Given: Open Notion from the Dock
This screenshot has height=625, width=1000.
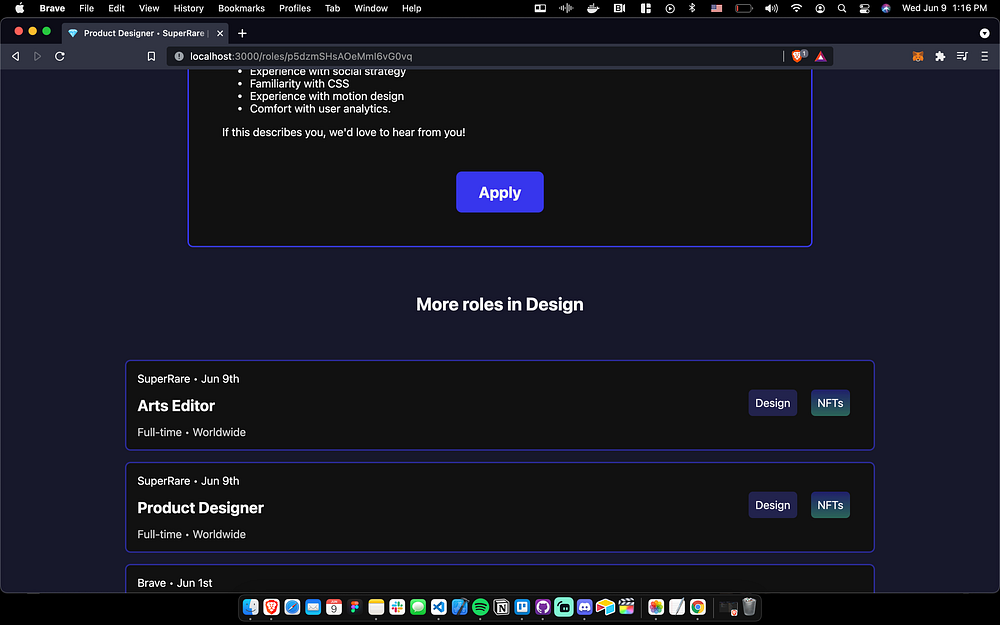Looking at the screenshot, I should (501, 607).
